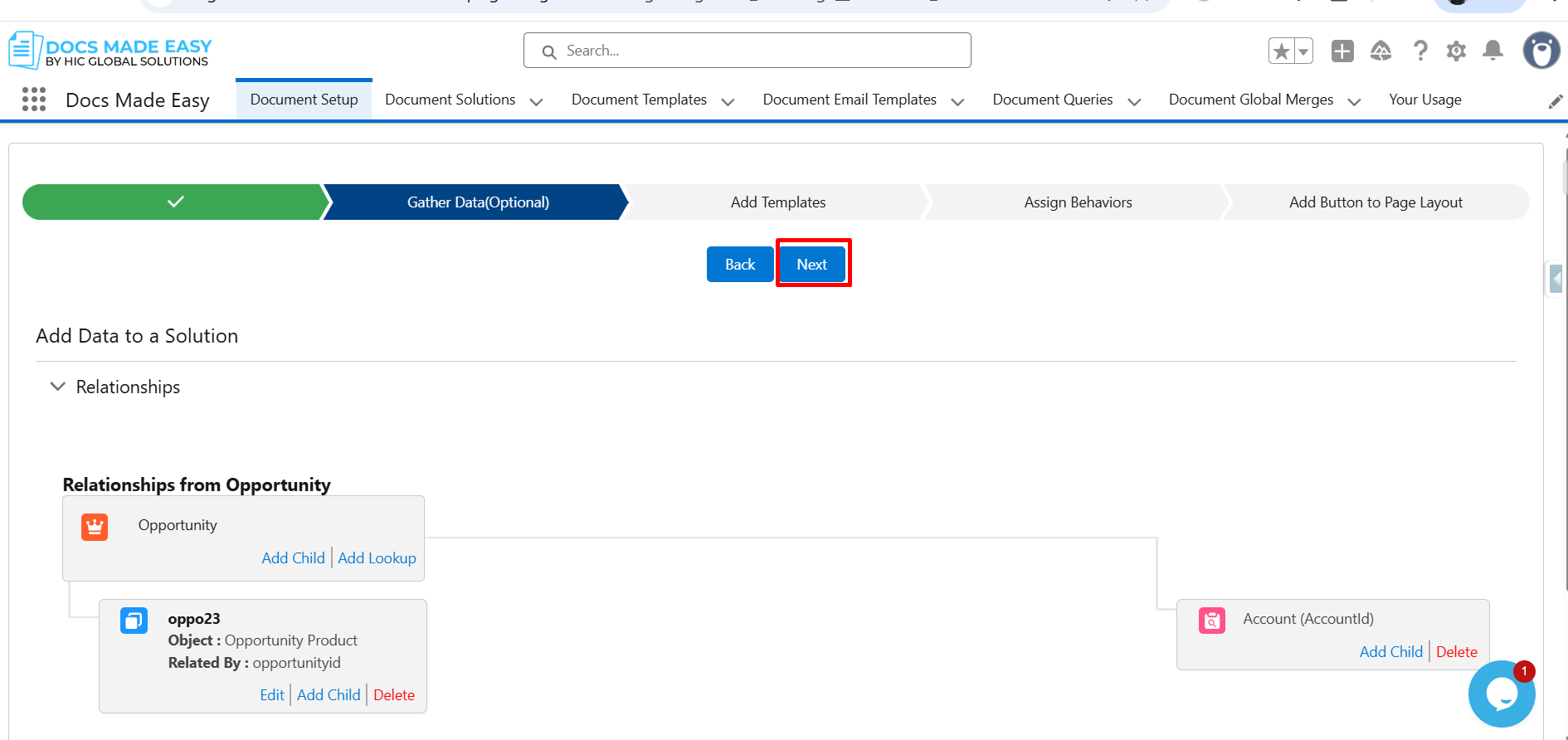Click the global Search field
The image size is (1568, 740).
tap(747, 51)
